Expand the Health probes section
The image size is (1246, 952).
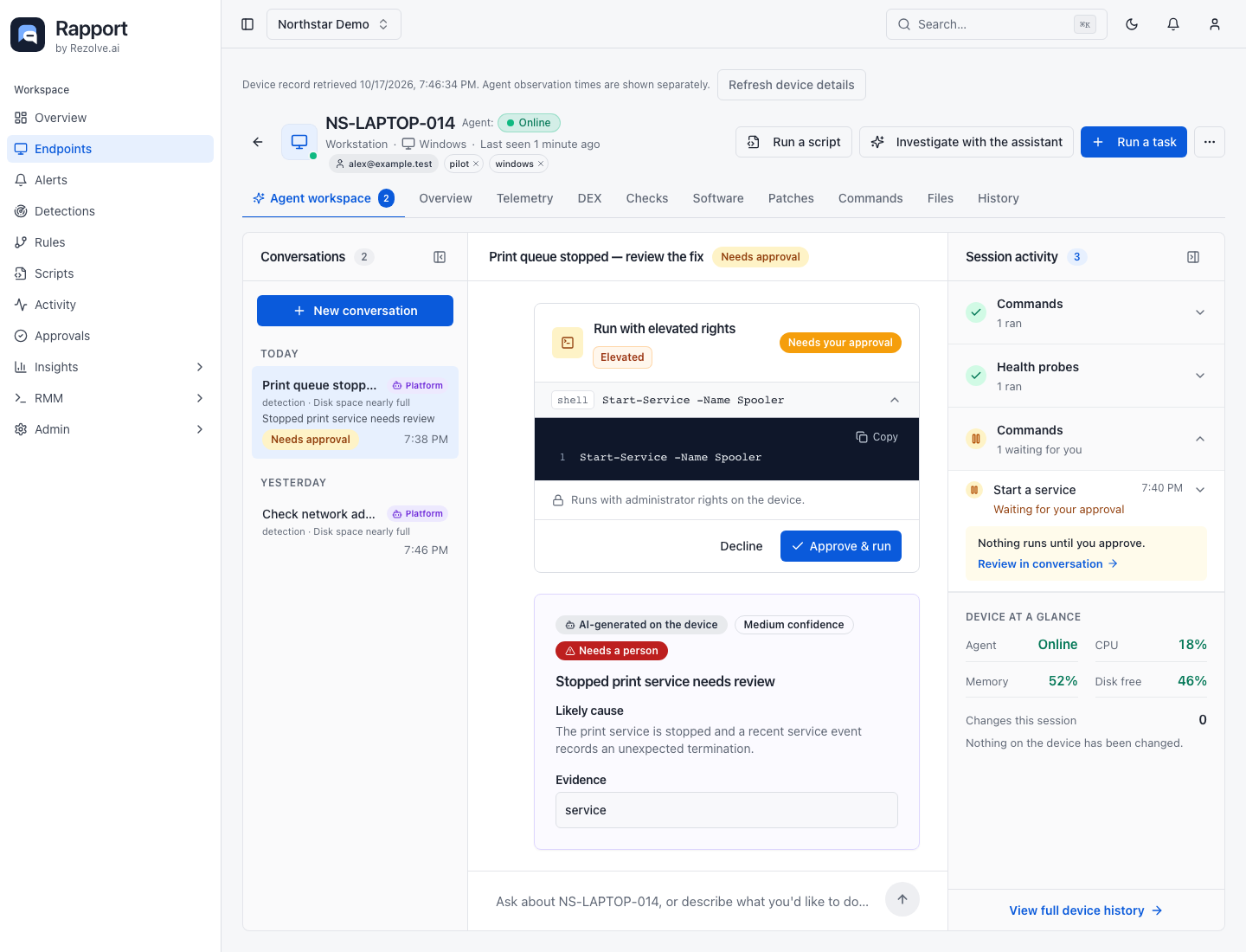click(x=1086, y=376)
